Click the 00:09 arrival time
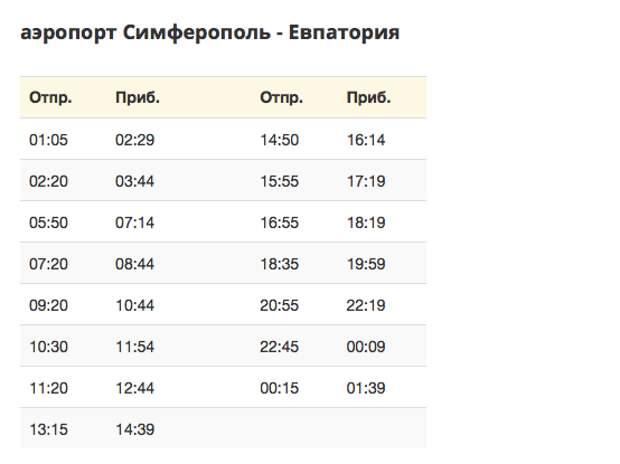620x464 pixels. click(366, 347)
